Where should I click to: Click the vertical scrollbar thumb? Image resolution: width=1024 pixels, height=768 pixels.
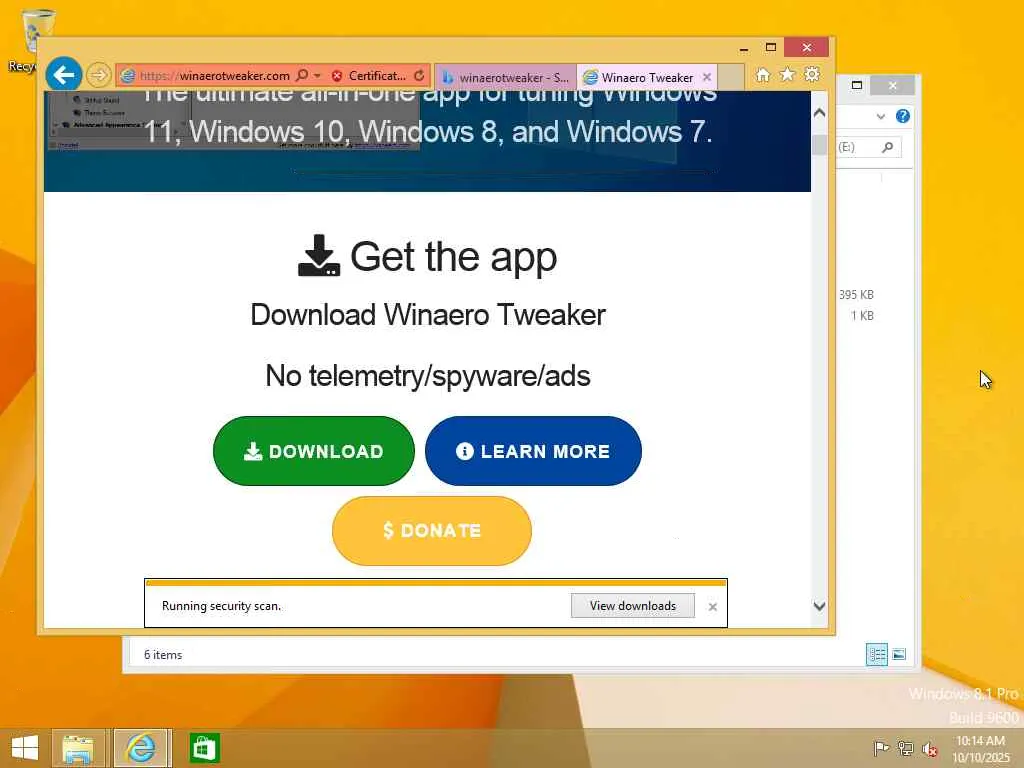[820, 144]
